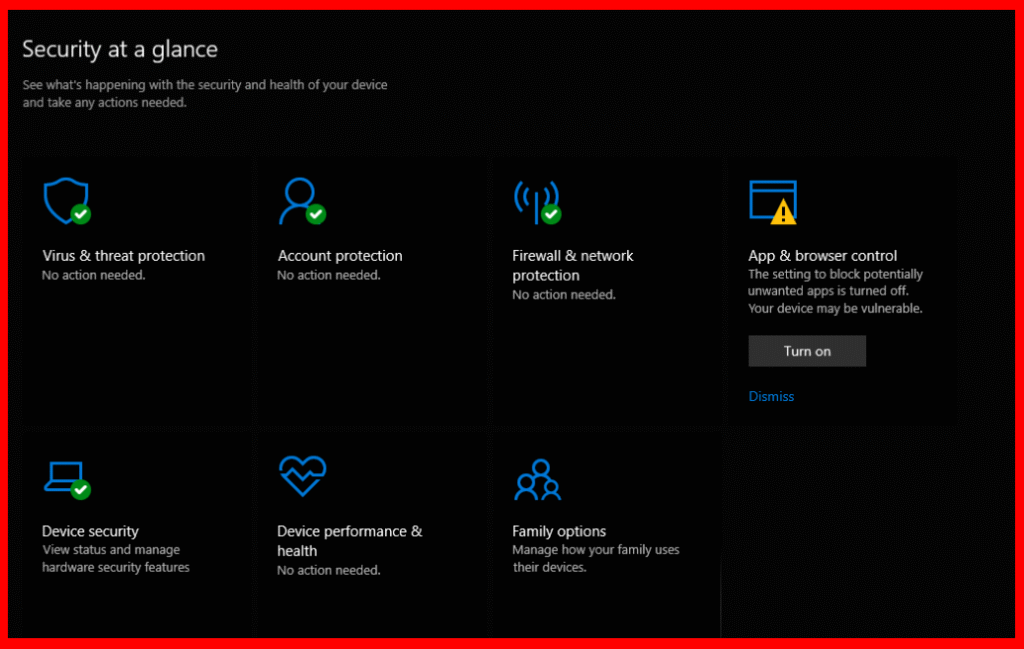The image size is (1024, 649).
Task: Select the Virus & threat protection title
Action: point(123,256)
